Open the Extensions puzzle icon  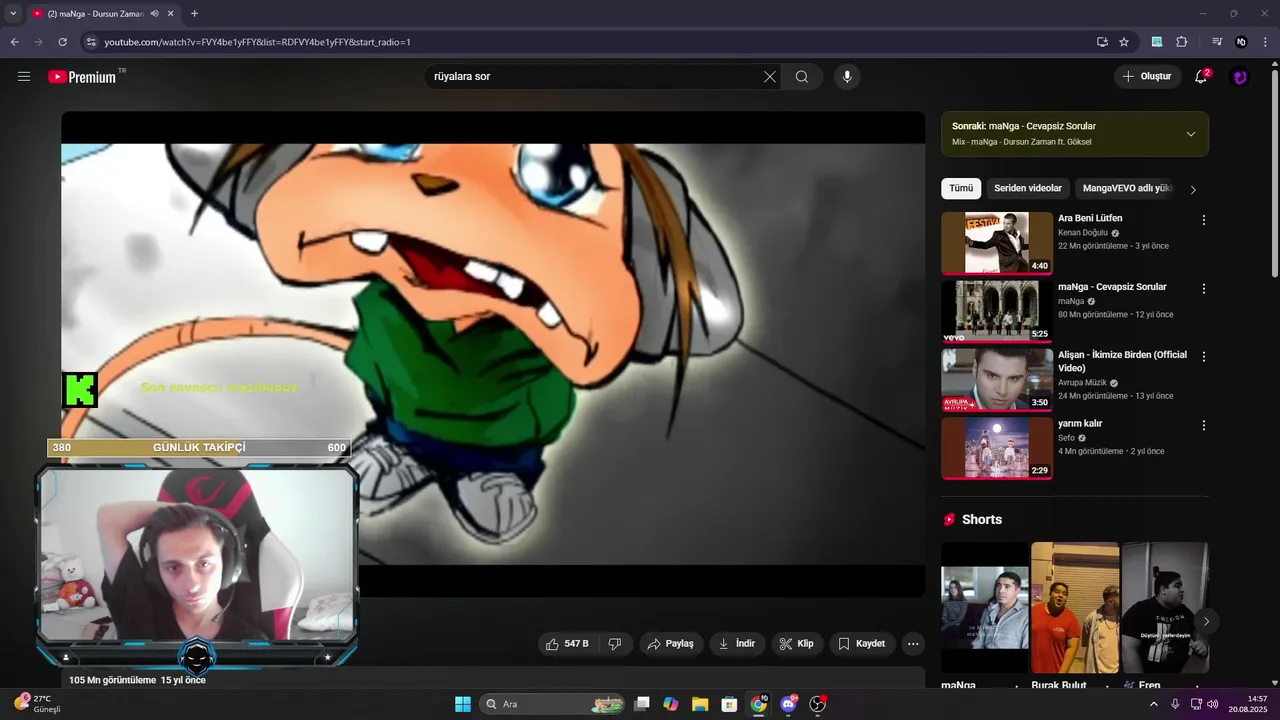(x=1182, y=42)
